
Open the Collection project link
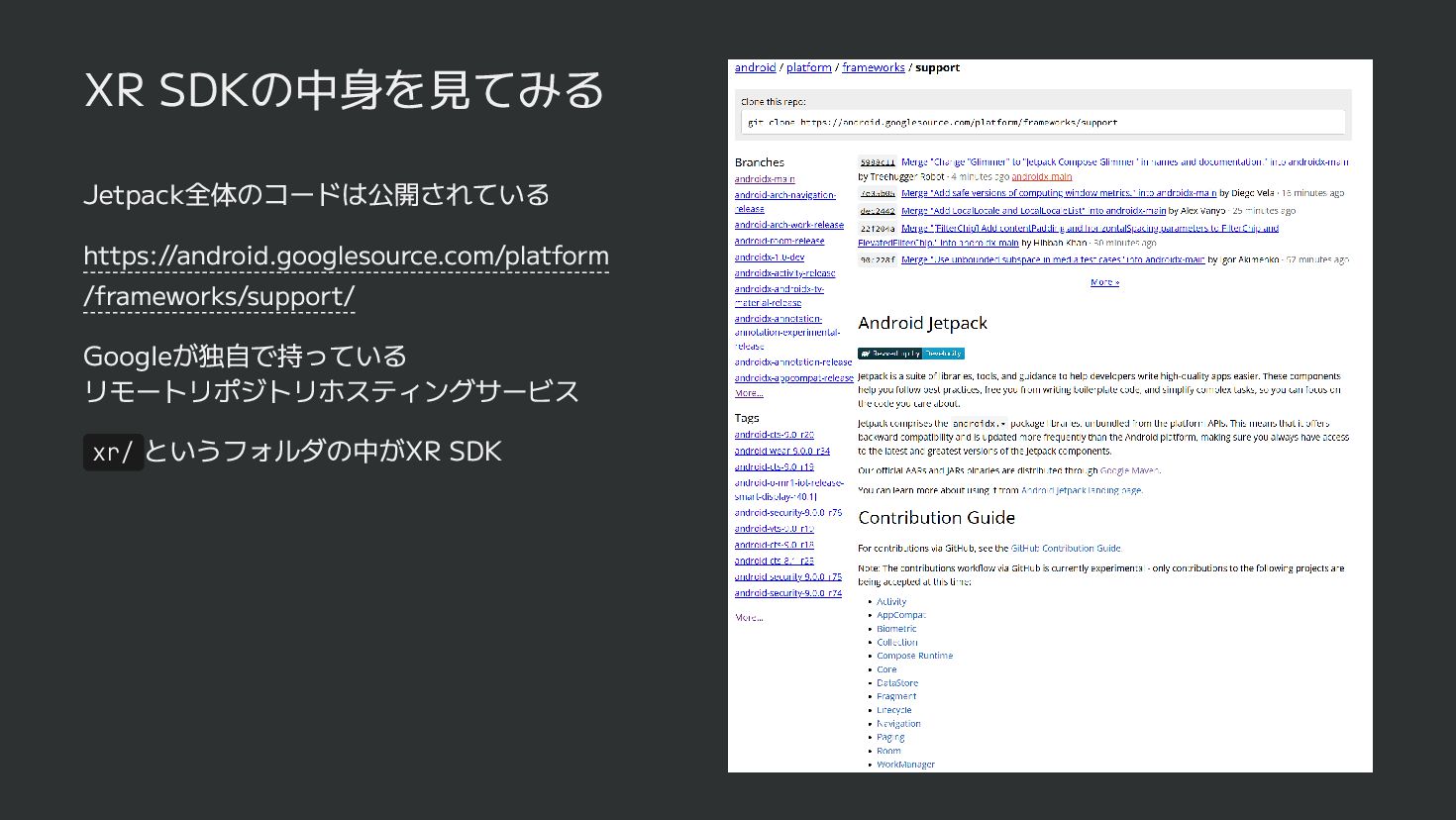(896, 643)
